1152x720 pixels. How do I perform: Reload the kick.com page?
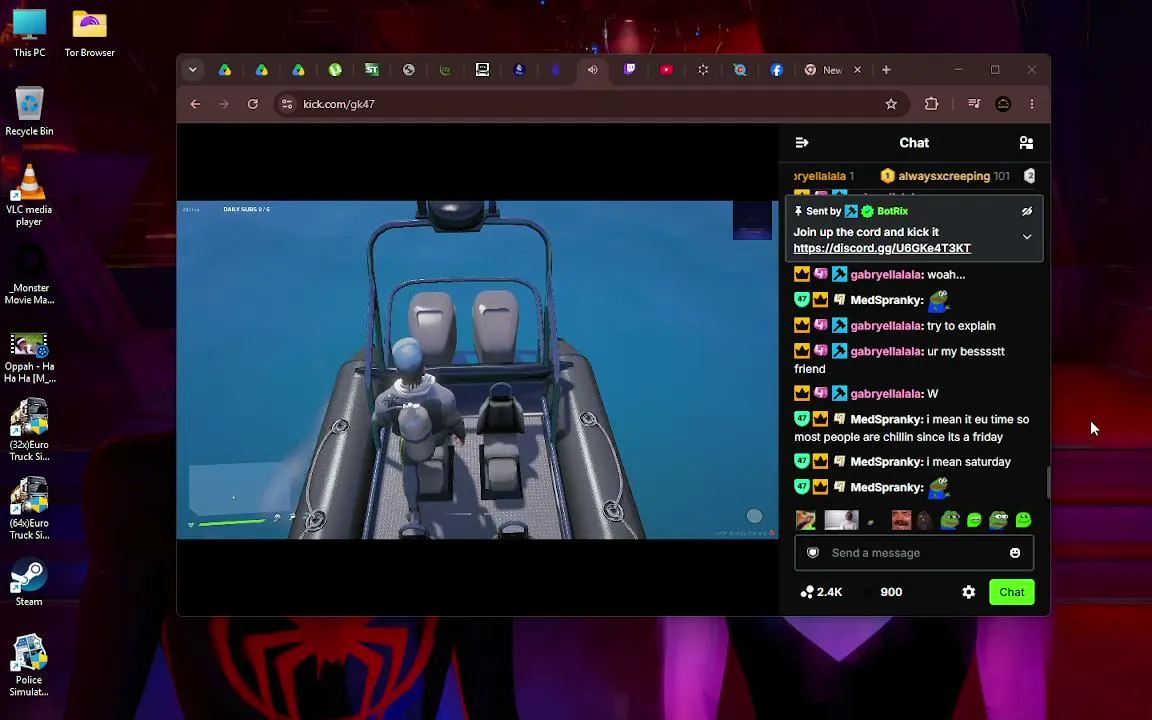[x=253, y=104]
